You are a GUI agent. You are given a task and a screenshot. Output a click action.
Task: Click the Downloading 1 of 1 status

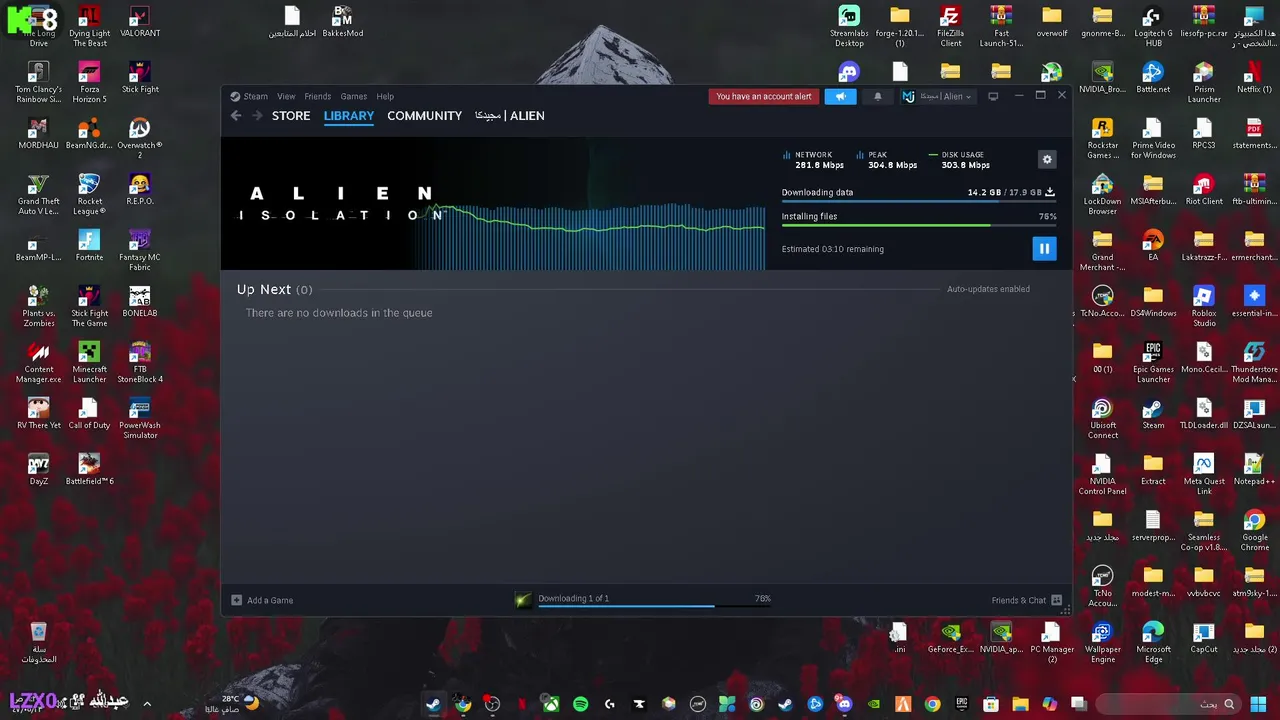(x=573, y=598)
